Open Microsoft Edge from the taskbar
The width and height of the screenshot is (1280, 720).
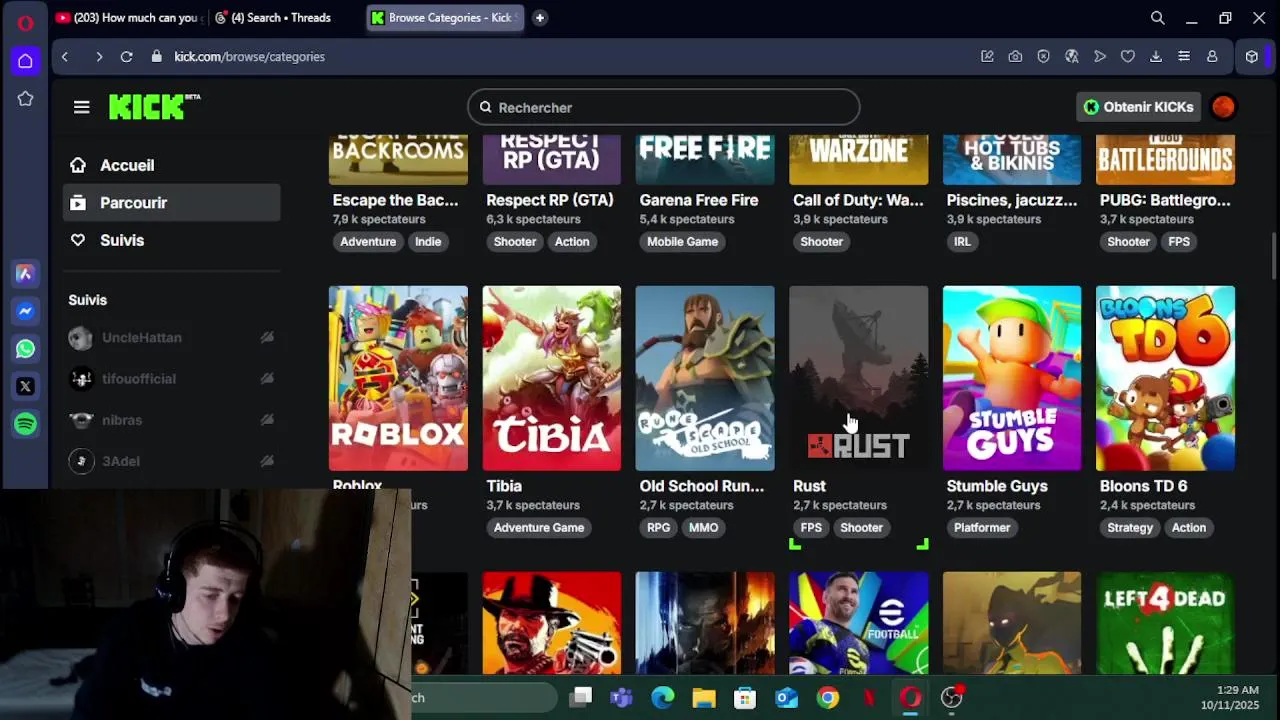point(663,698)
